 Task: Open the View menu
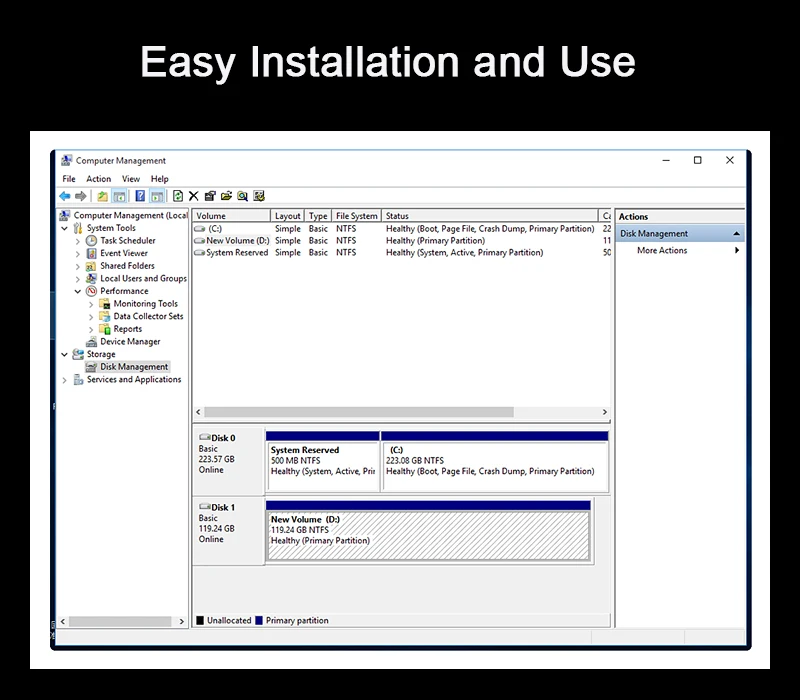tap(131, 179)
